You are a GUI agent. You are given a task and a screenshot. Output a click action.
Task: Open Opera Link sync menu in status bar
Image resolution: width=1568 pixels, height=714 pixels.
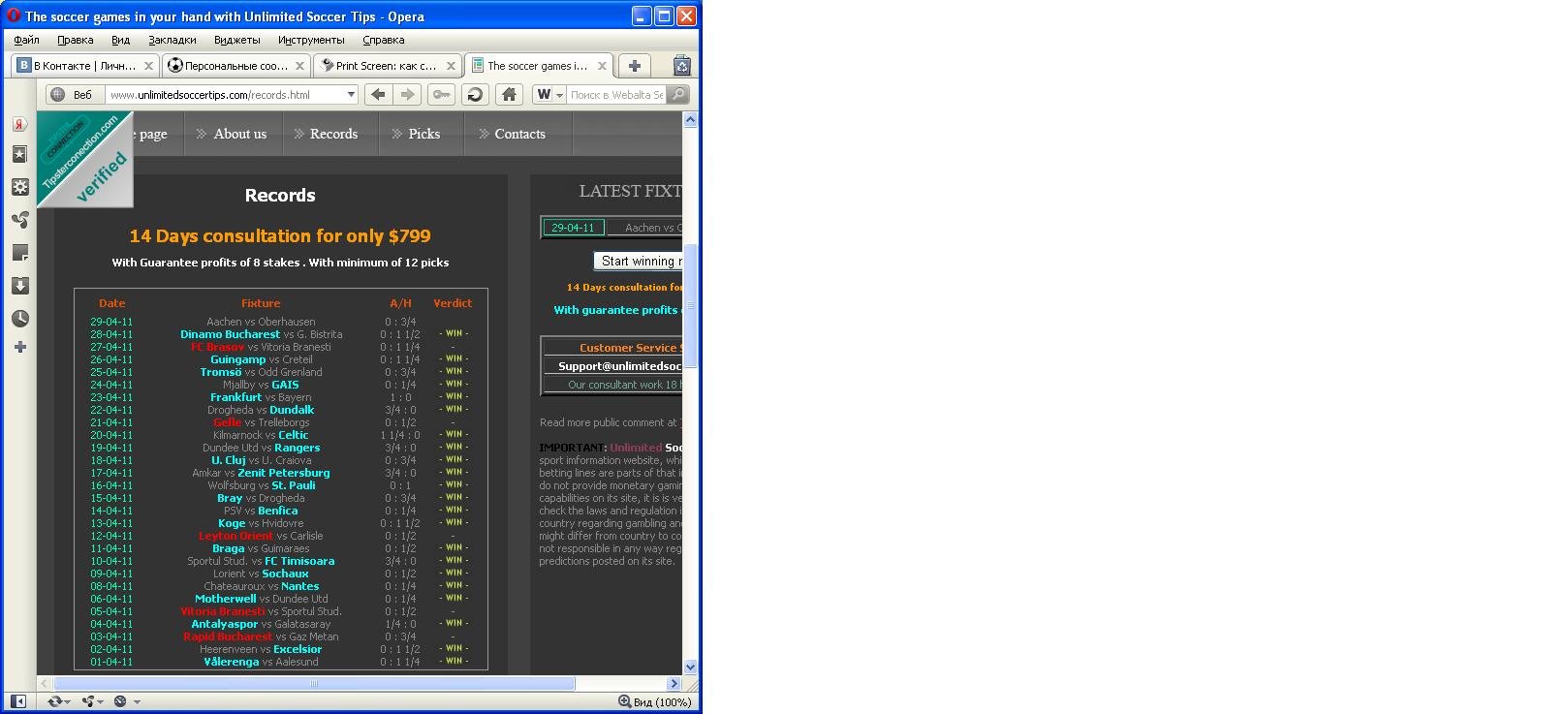tap(58, 701)
